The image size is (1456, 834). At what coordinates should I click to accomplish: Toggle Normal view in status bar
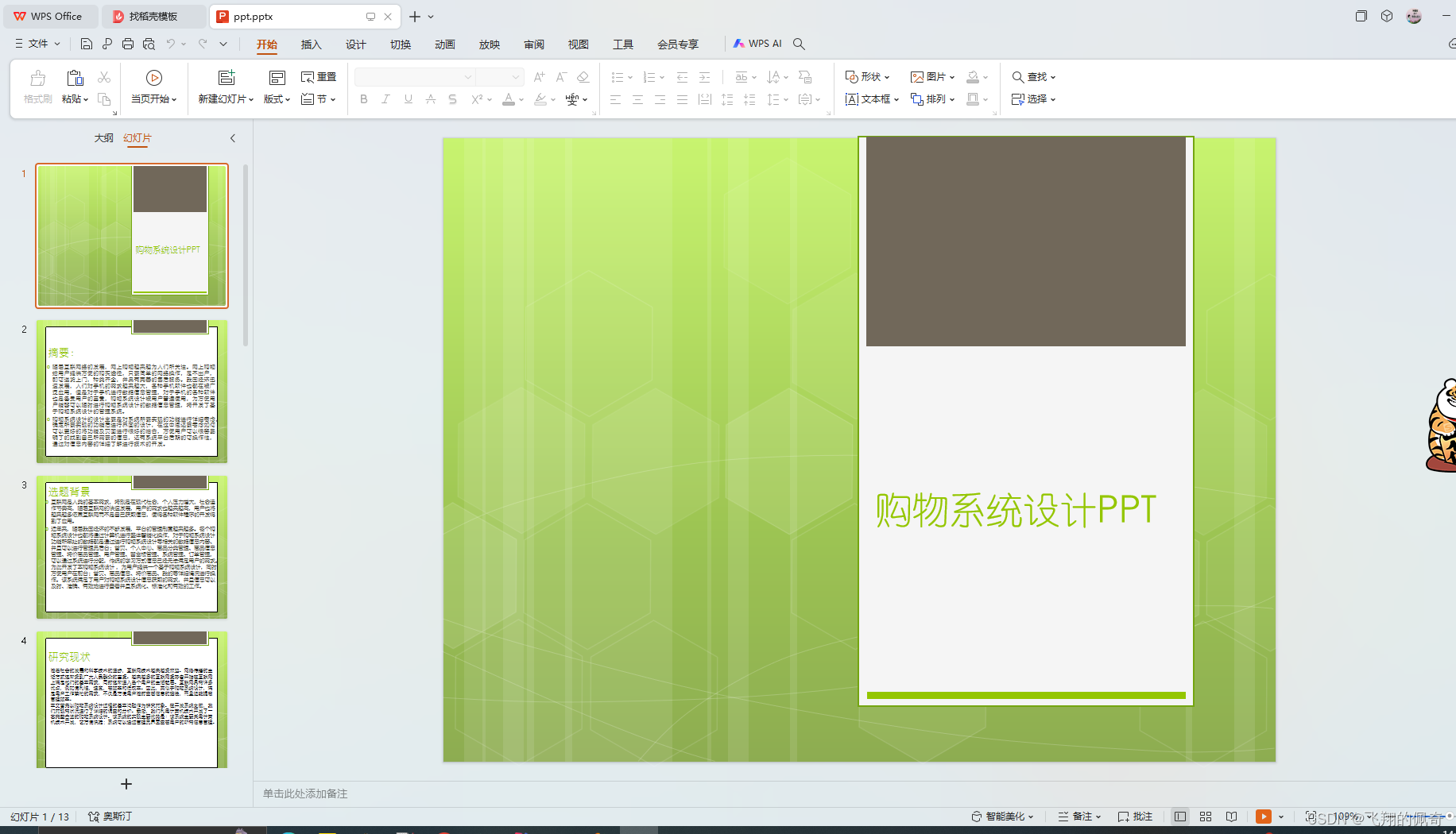pyautogui.click(x=1180, y=817)
